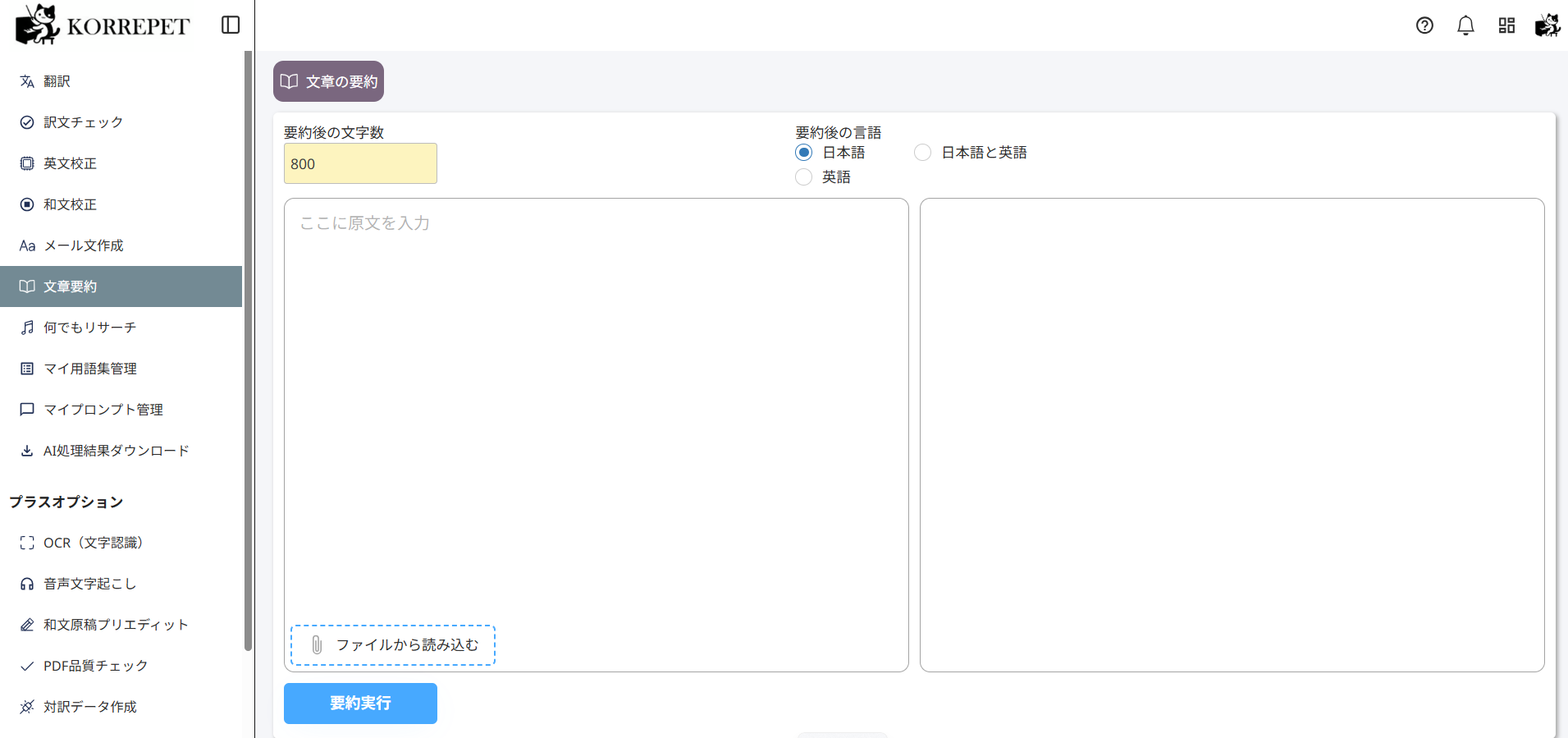Click the 要約後の文字数 field showing 800
The image size is (1568, 738).
pyautogui.click(x=360, y=163)
